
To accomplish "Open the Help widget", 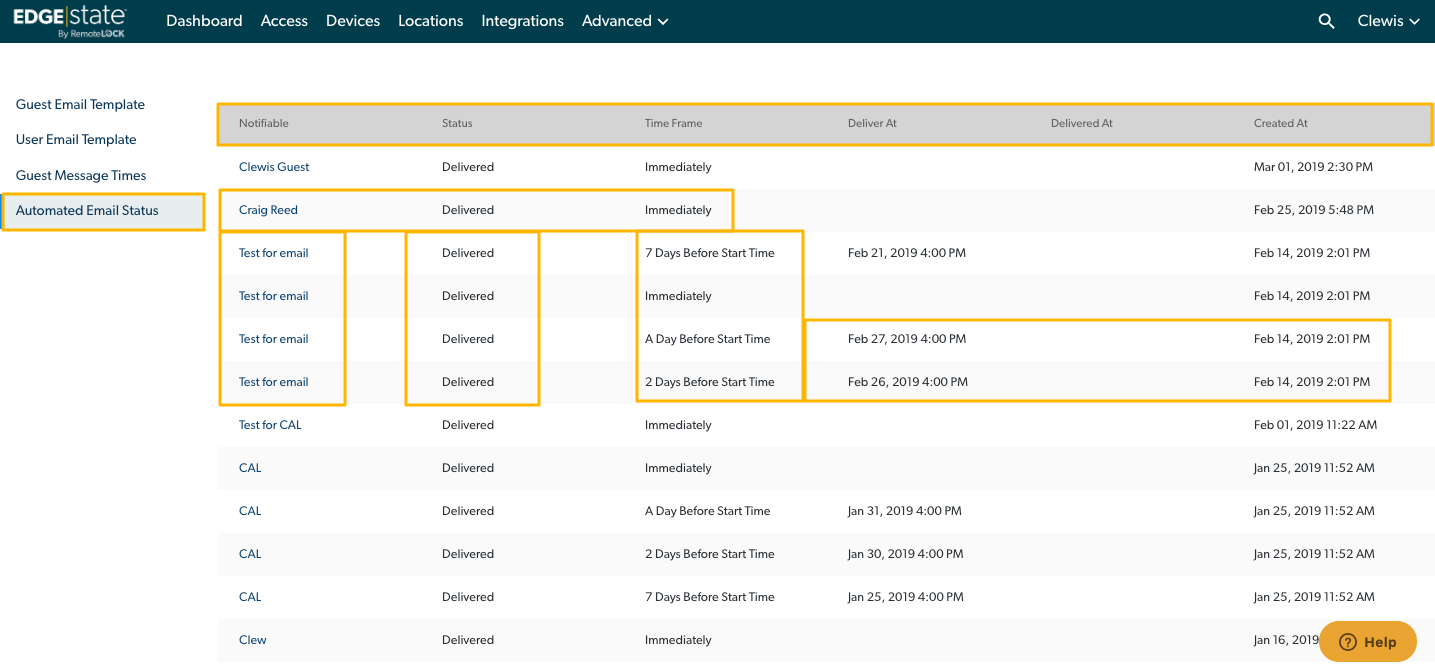I will (x=1367, y=642).
